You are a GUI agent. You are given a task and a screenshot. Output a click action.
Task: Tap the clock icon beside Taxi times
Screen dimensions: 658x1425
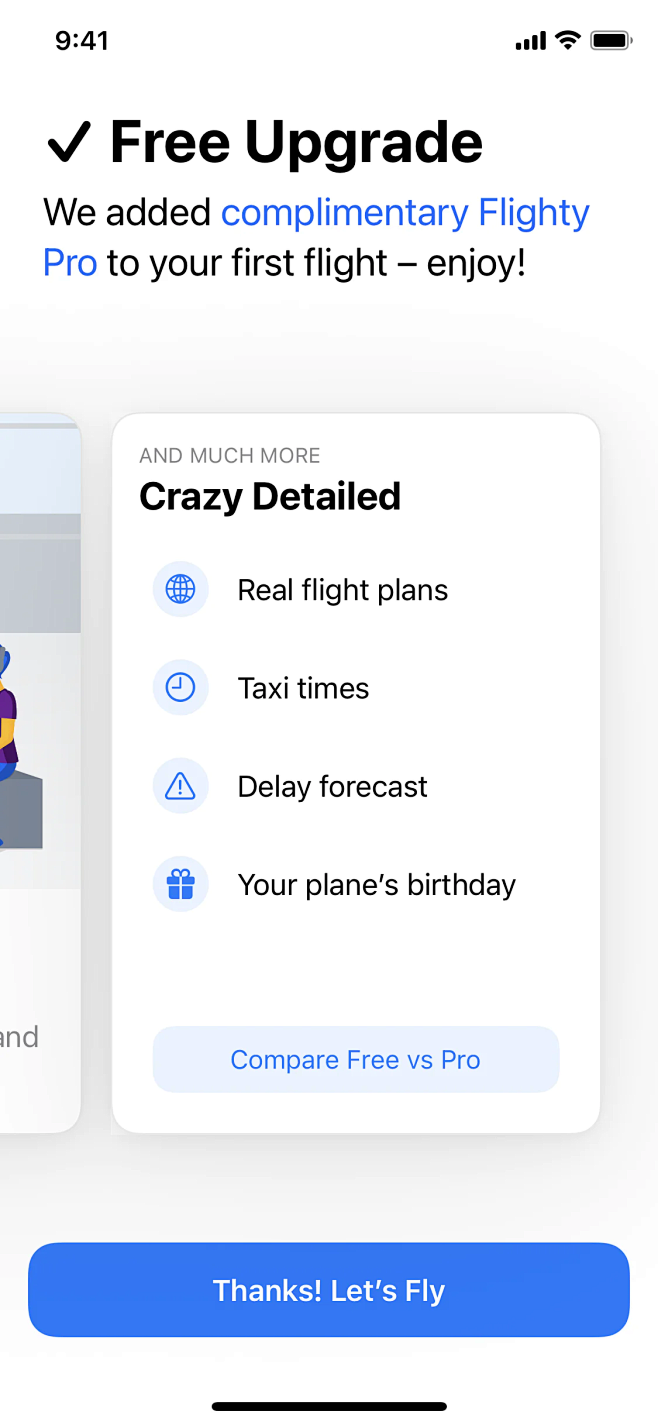(180, 688)
